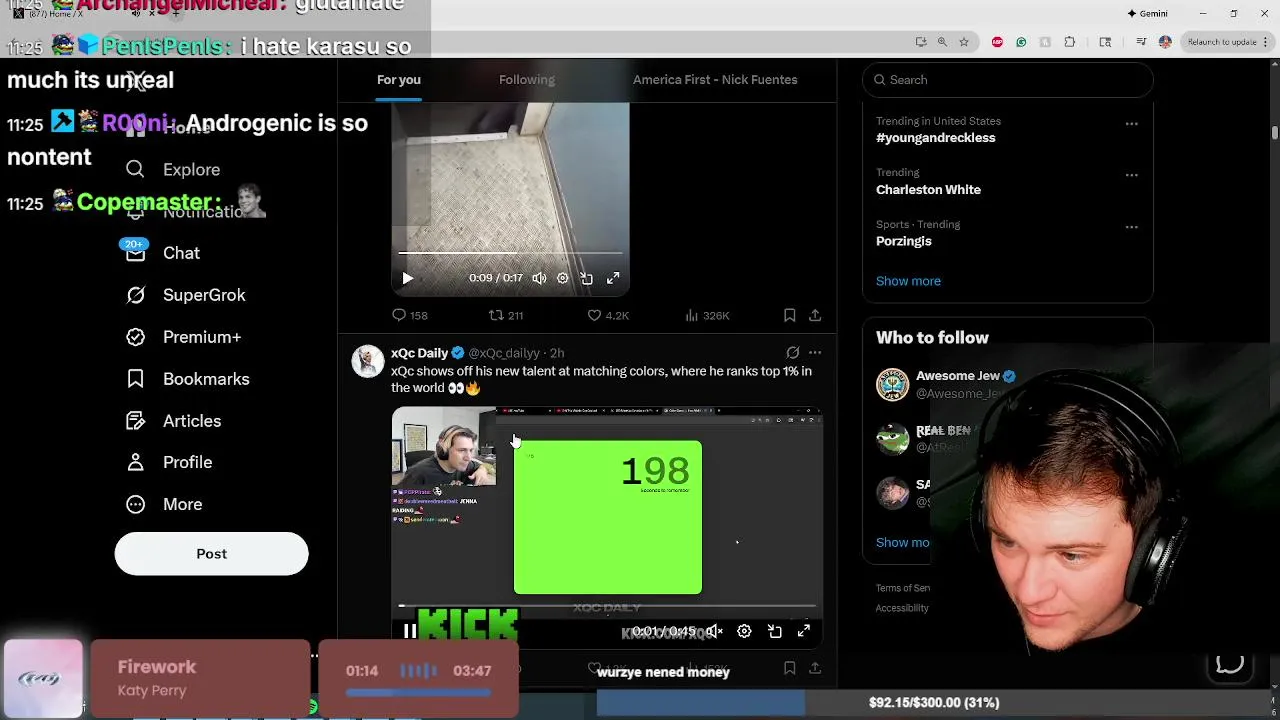Mute the first video
The image size is (1280, 720).
(x=539, y=278)
